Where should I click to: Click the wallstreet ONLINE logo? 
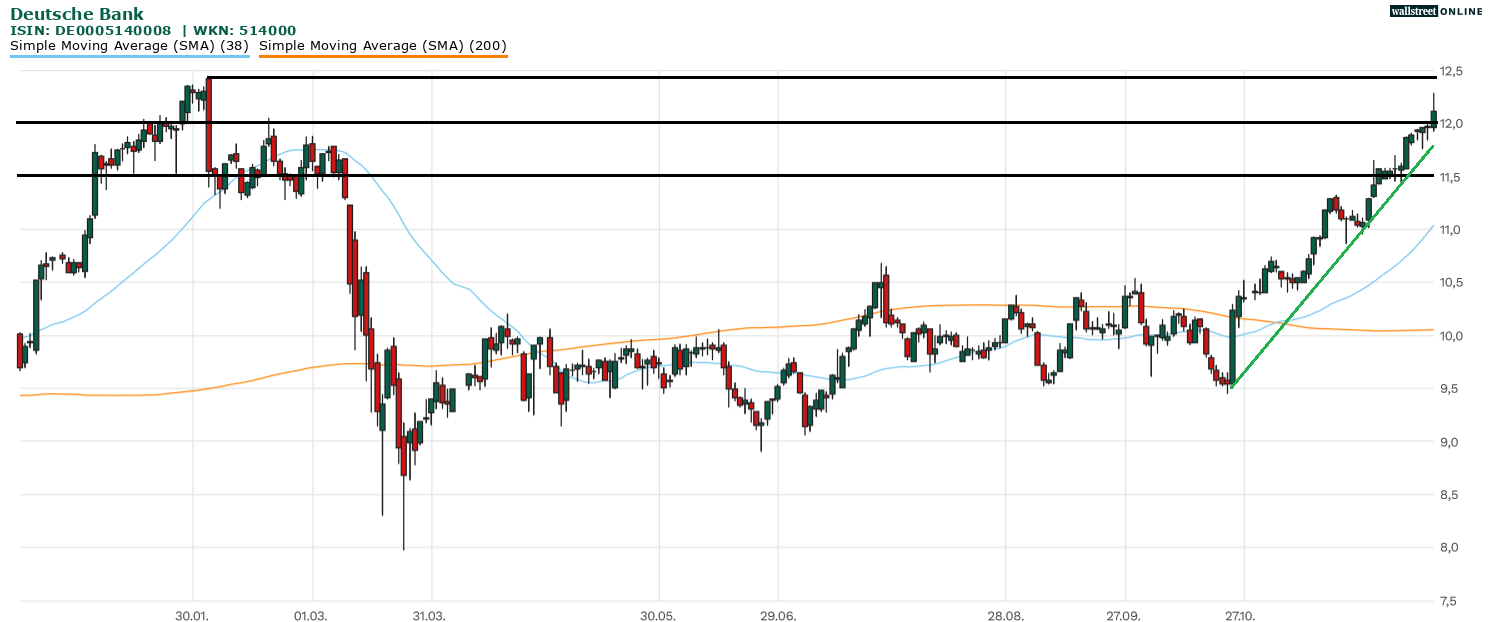click(x=1435, y=11)
